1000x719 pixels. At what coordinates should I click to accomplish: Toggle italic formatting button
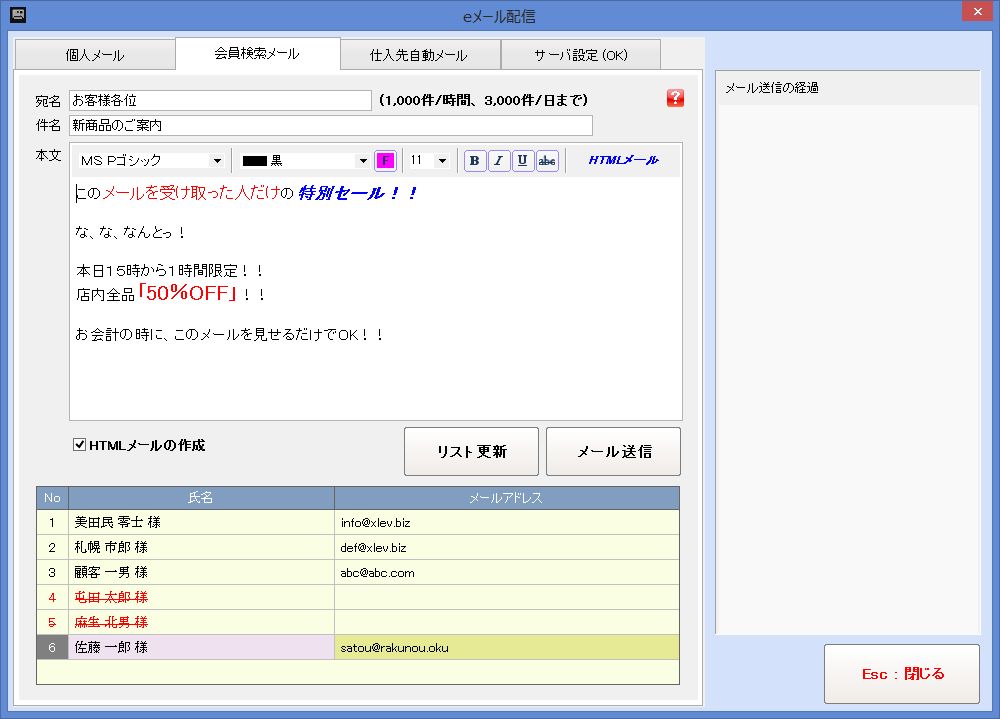(499, 161)
